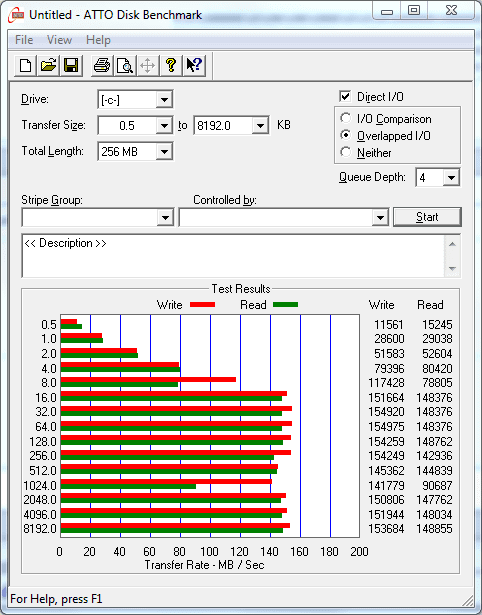Select the Overlapped I/O radio button
This screenshot has width=482, height=615.
point(346,135)
